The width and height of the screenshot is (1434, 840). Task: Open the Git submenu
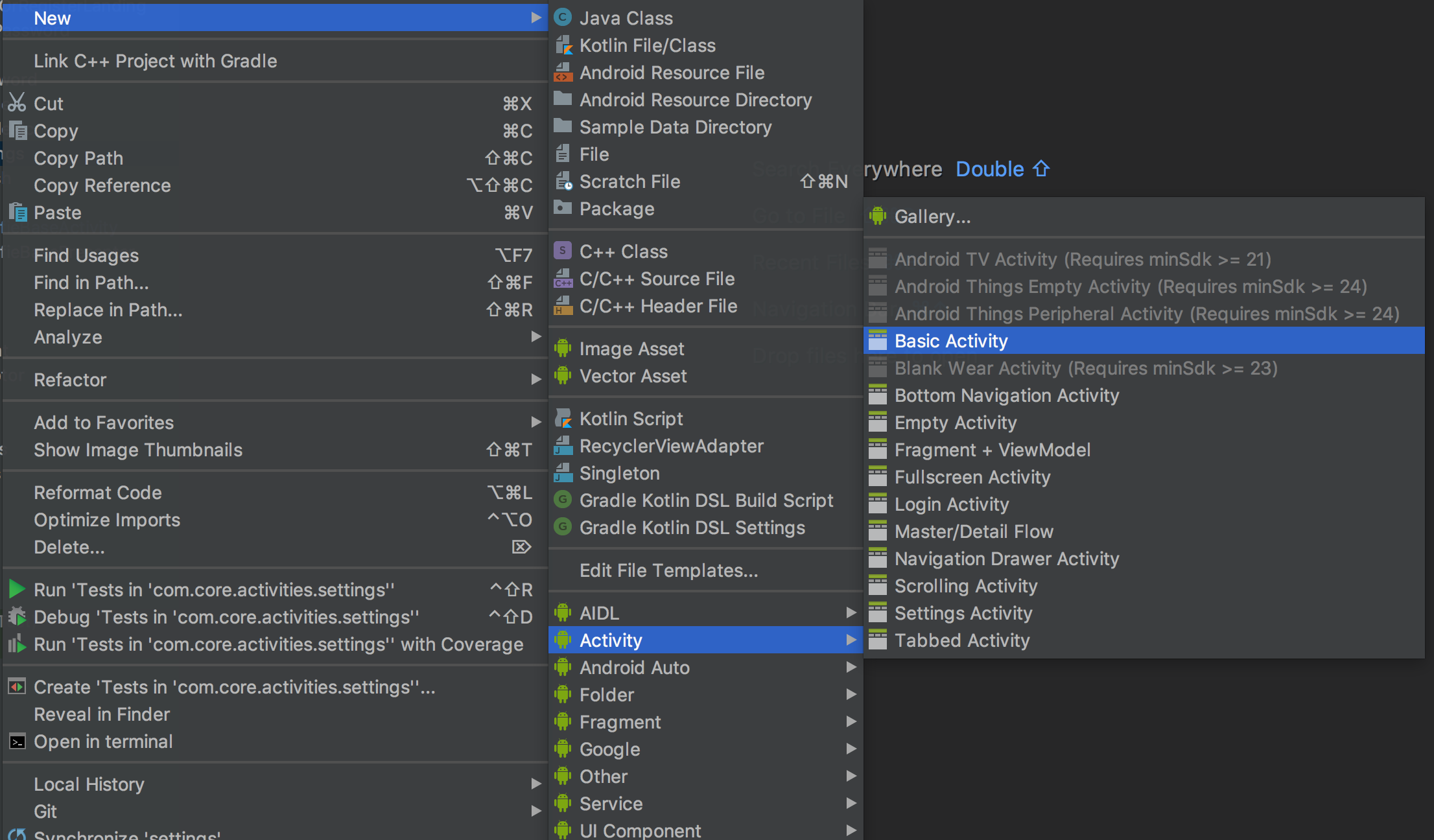(x=275, y=811)
